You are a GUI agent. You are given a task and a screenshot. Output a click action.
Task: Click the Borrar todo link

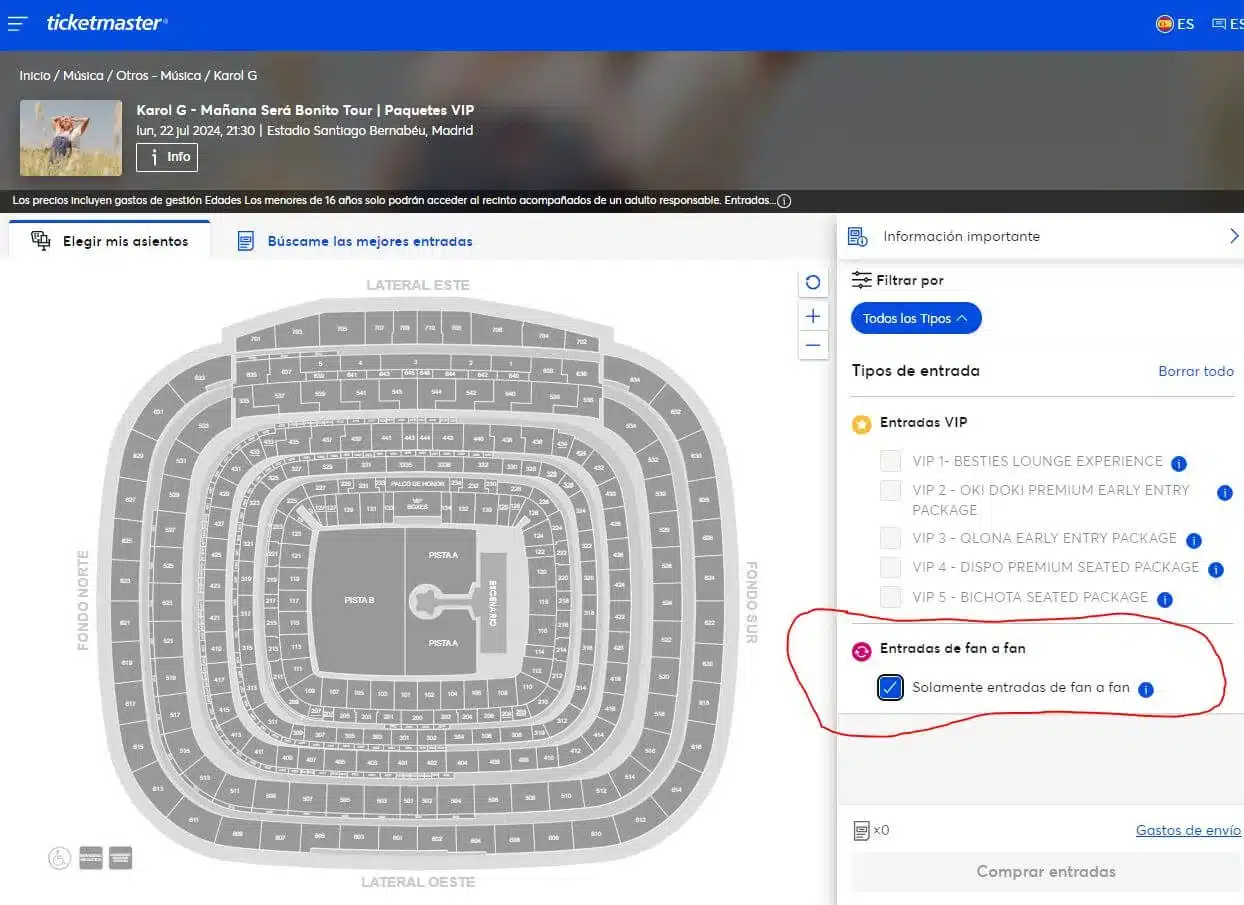[1195, 371]
